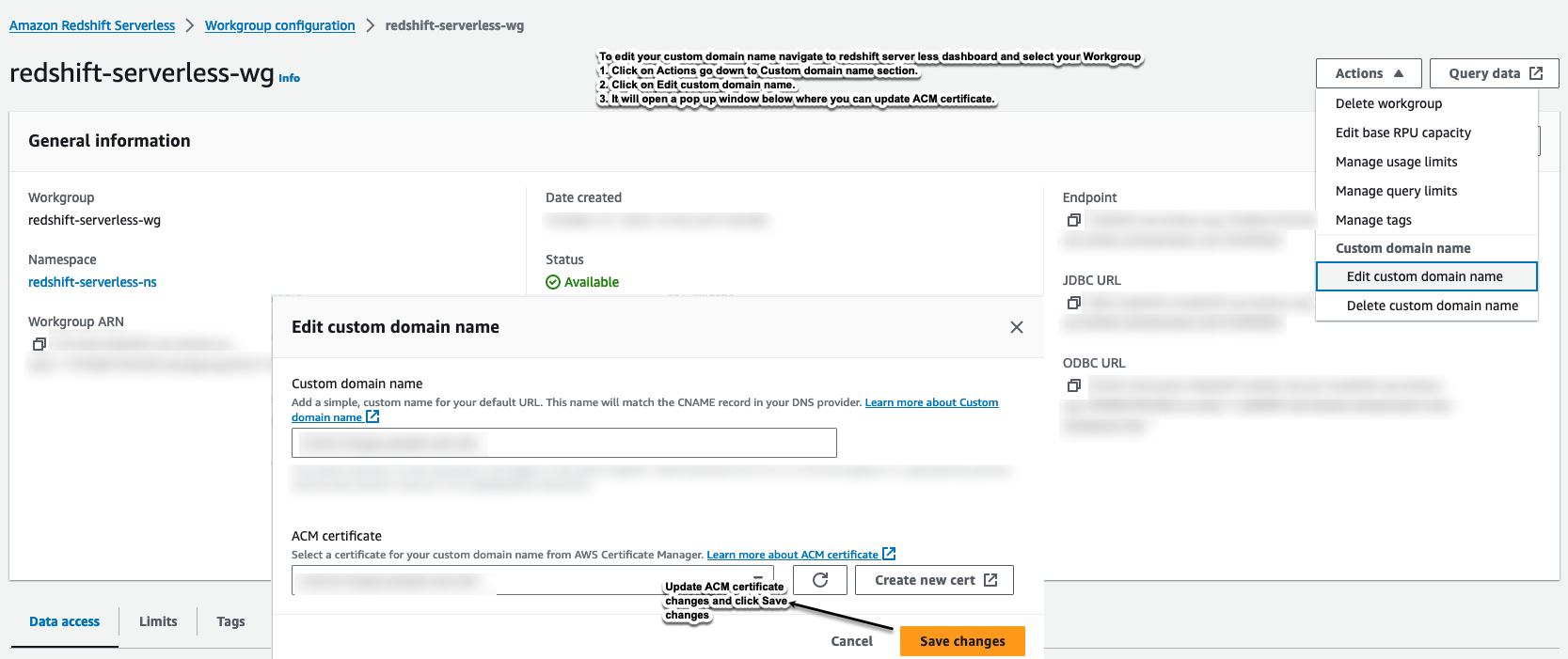1568x659 pixels.
Task: Switch to the Limits tab
Action: [158, 621]
